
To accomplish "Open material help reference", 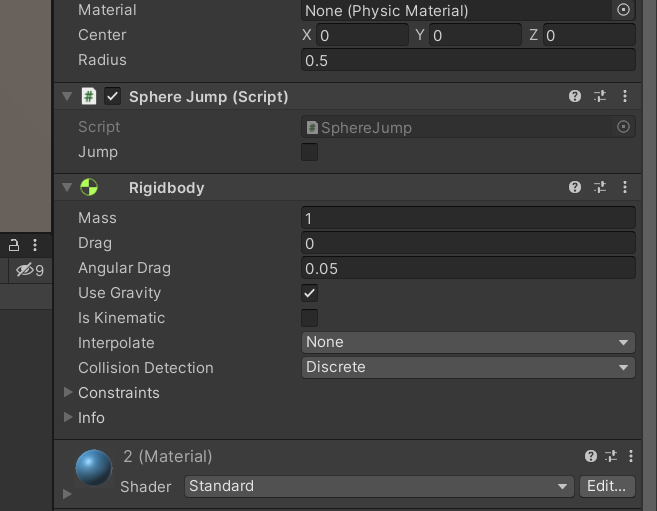I will coord(591,456).
